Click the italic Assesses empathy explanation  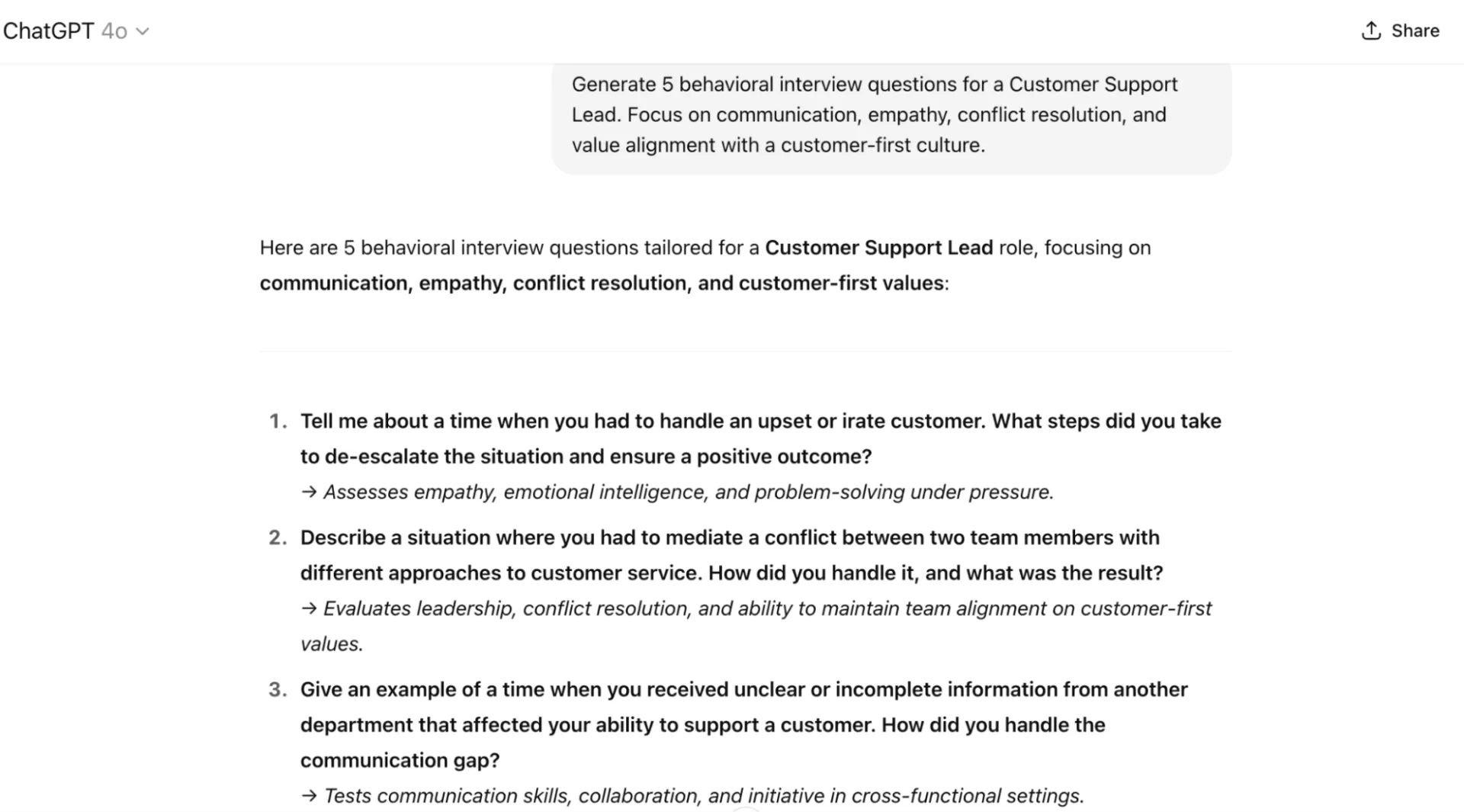[x=688, y=493]
